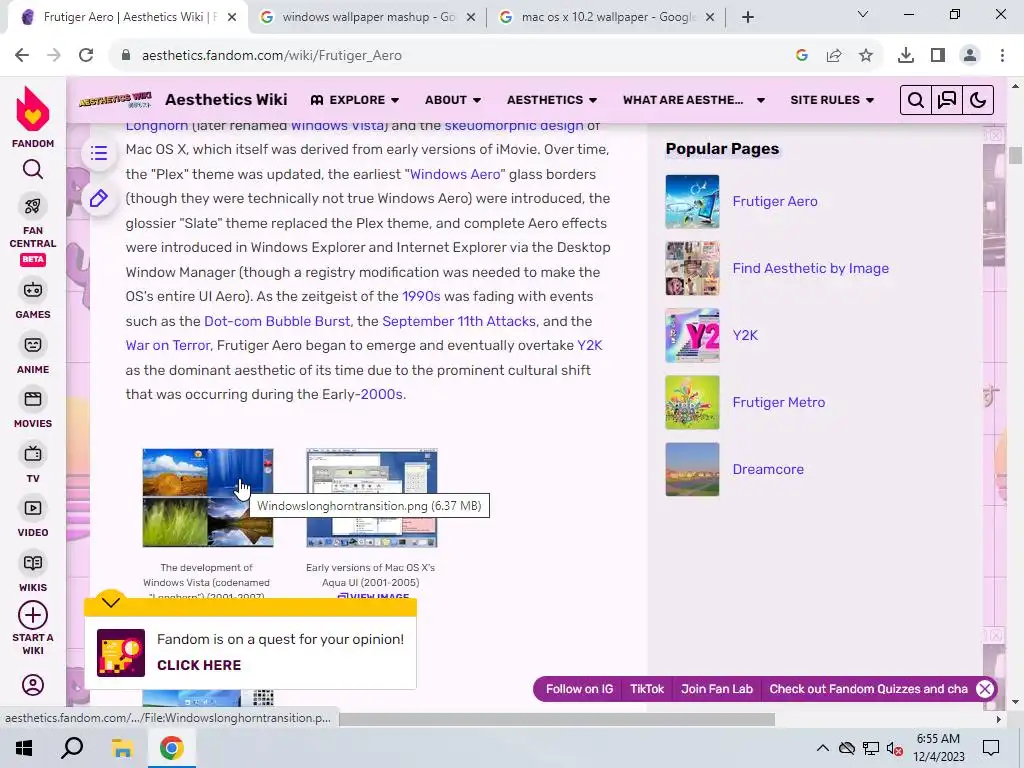The width and height of the screenshot is (1024, 768).
Task: Open the table of contents list icon
Action: [x=99, y=153]
